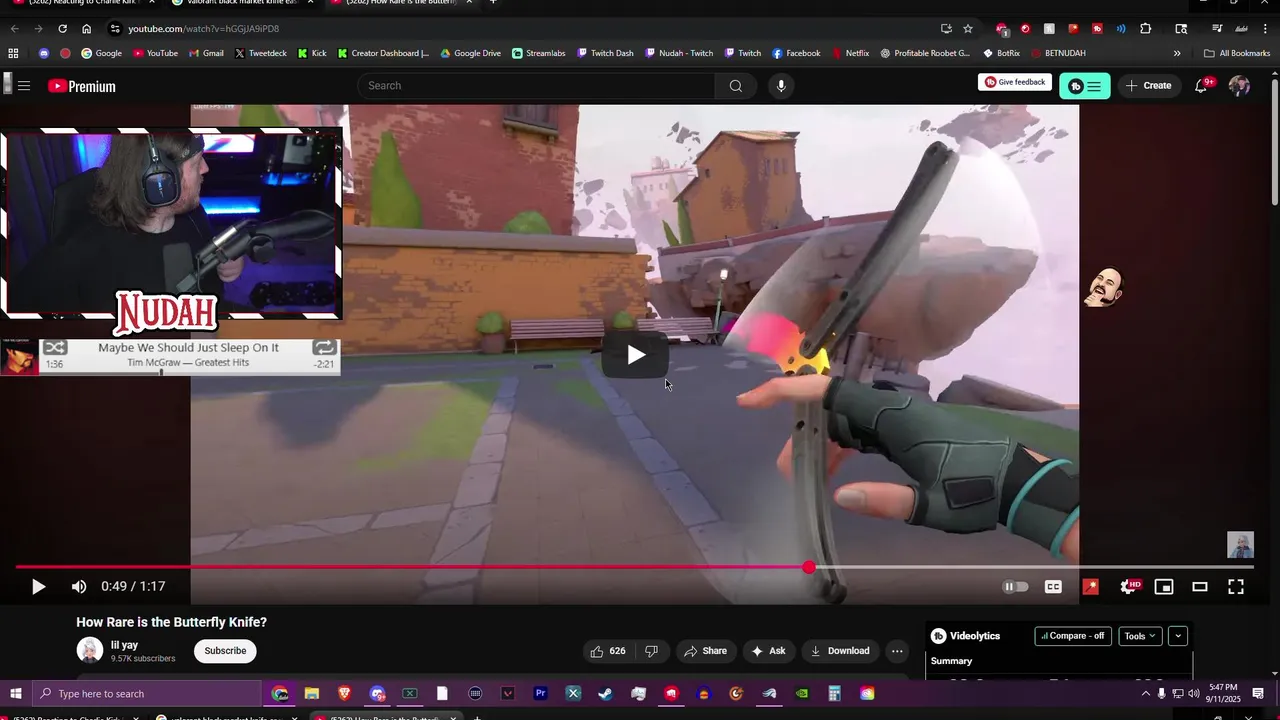1280x720 pixels.
Task: Open the Creator Dashboard bookmark
Action: pos(384,53)
